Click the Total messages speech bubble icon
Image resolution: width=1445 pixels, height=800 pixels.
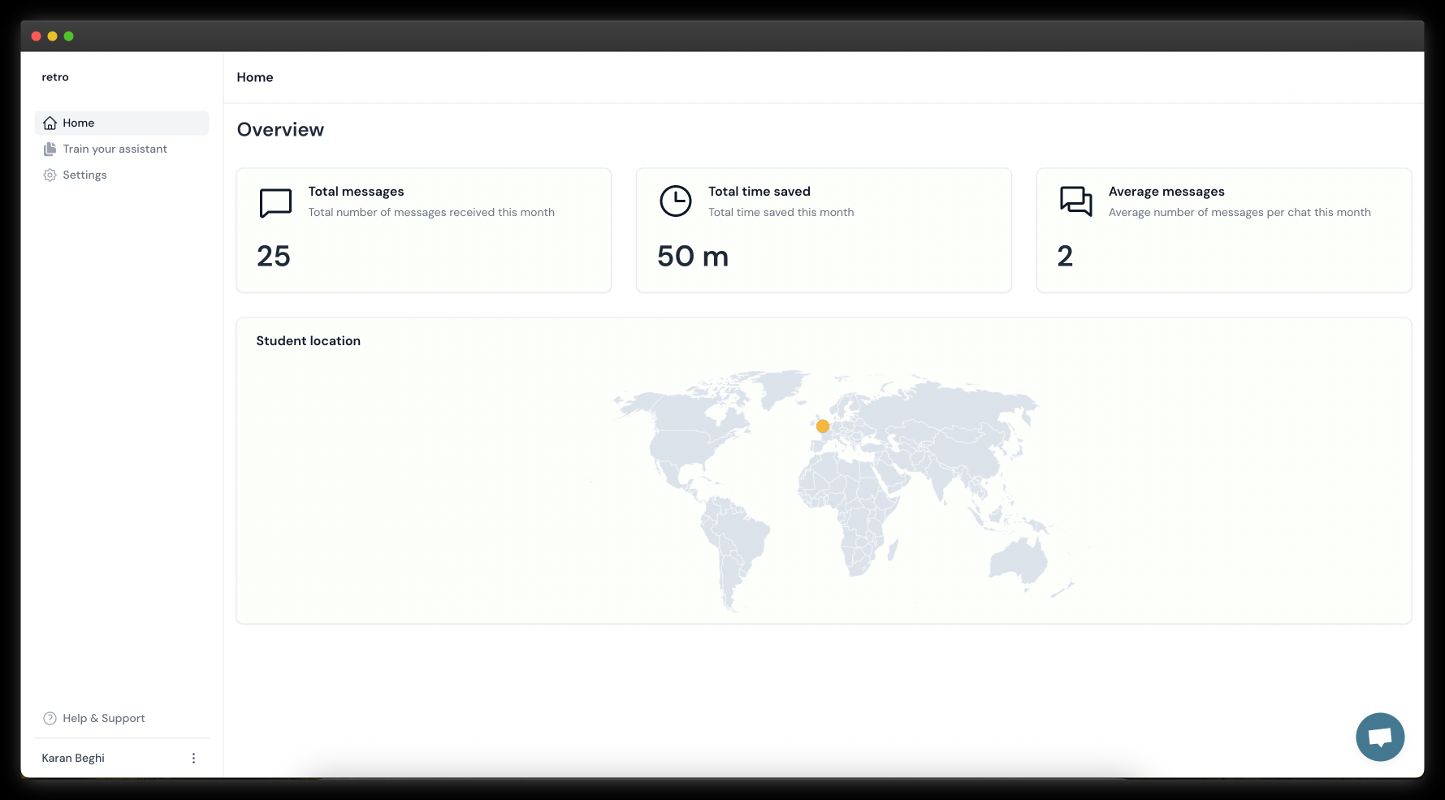click(275, 202)
